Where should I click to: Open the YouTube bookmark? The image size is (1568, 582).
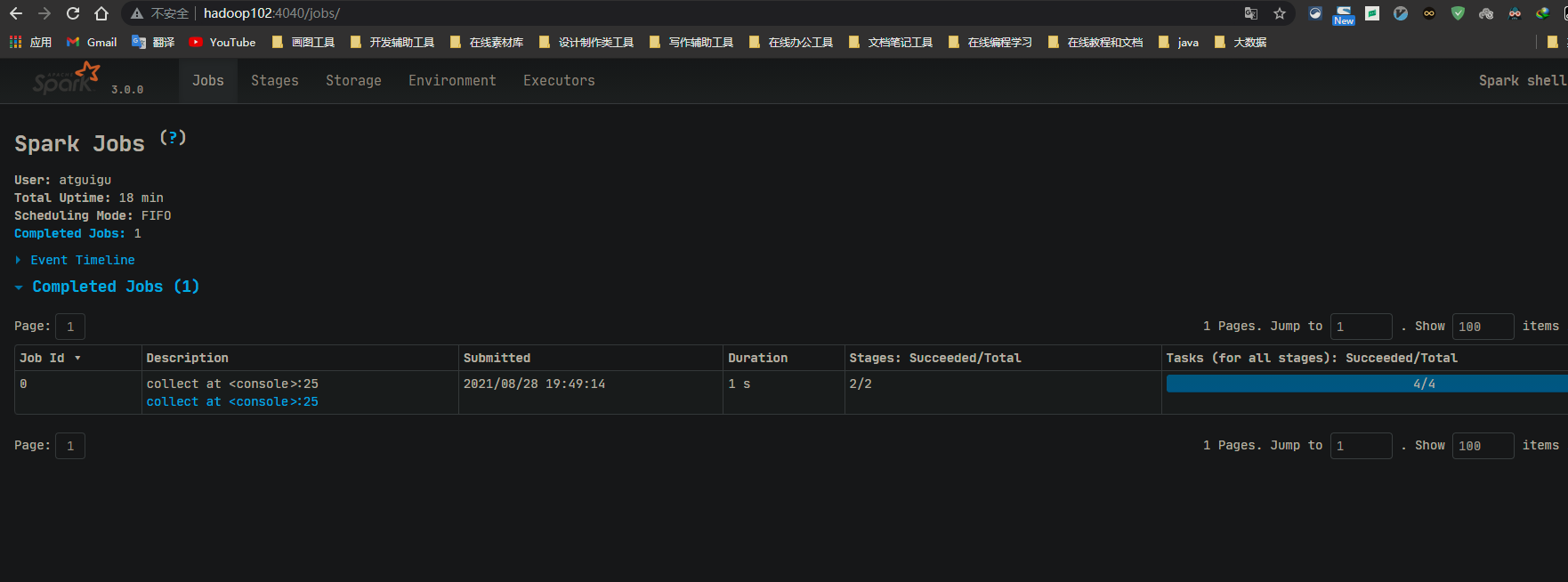[x=222, y=42]
